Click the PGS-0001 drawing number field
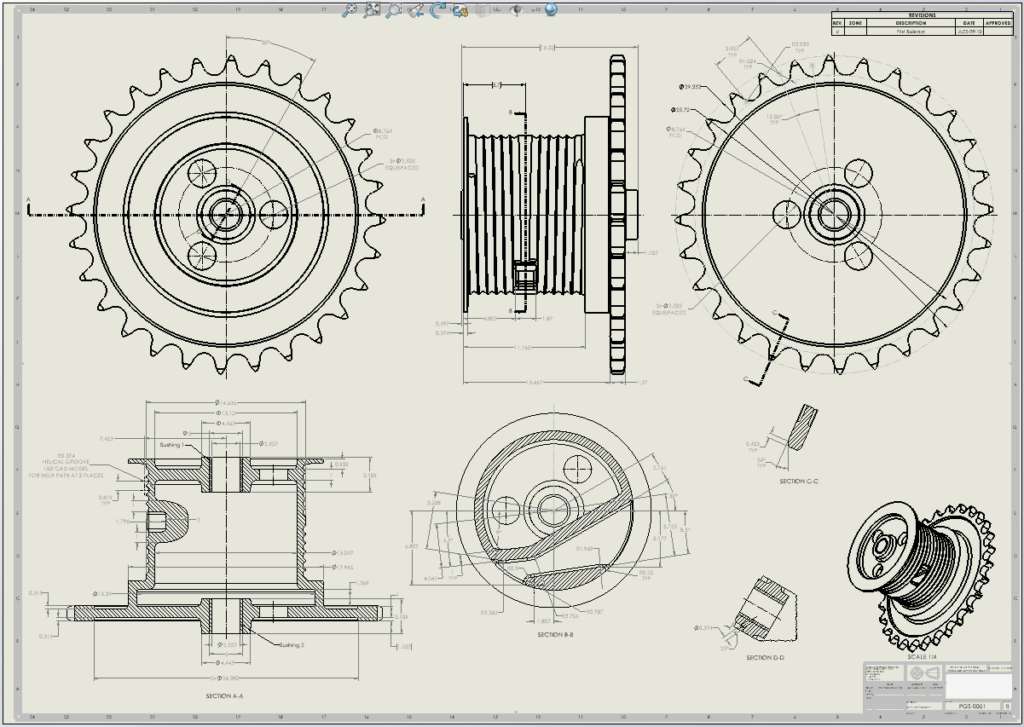1024x727 pixels. point(972,707)
